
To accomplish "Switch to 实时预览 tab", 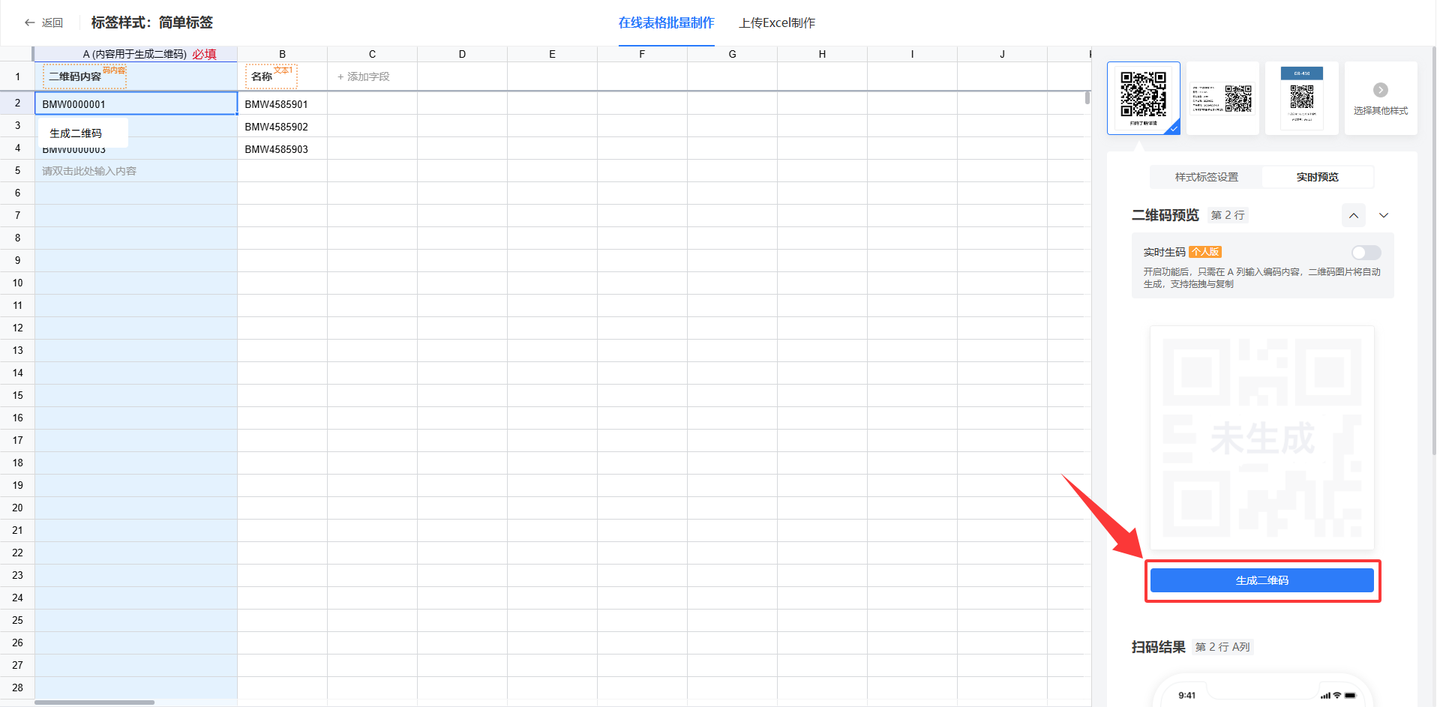I will (x=1317, y=177).
